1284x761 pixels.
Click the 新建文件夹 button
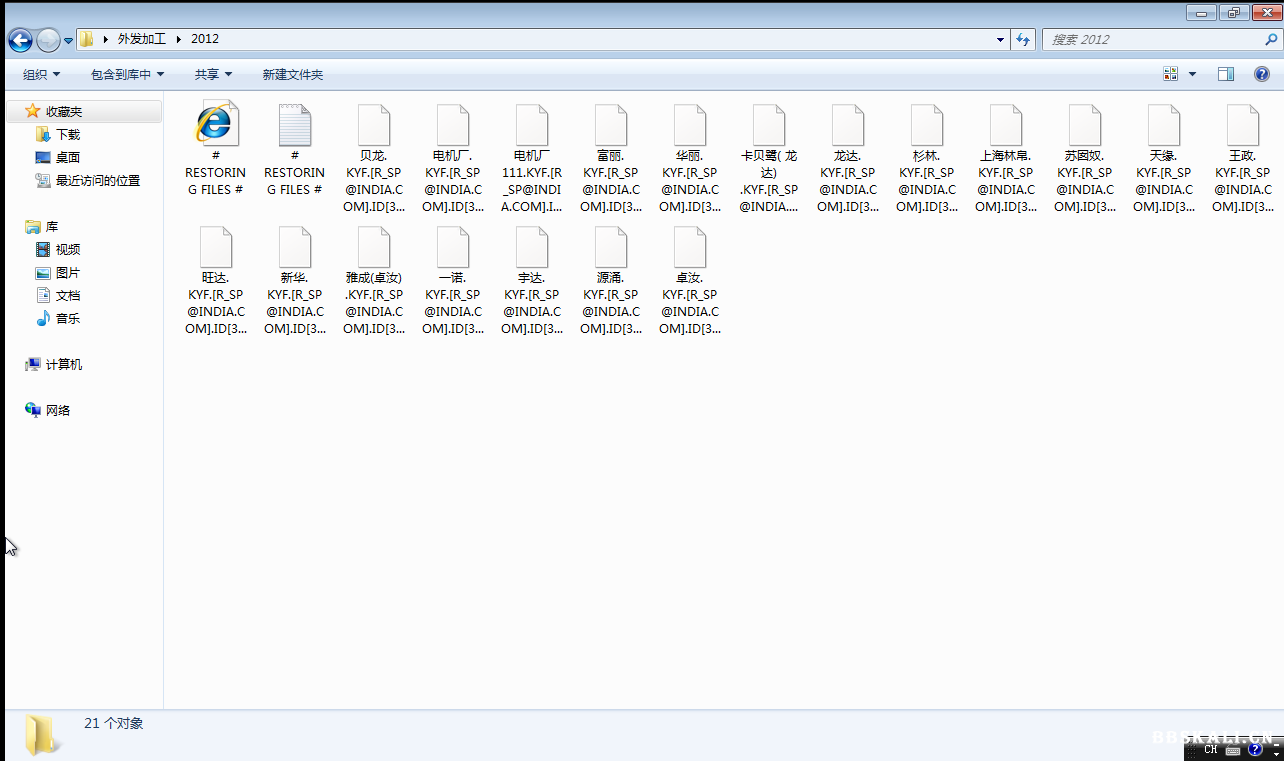pyautogui.click(x=292, y=75)
